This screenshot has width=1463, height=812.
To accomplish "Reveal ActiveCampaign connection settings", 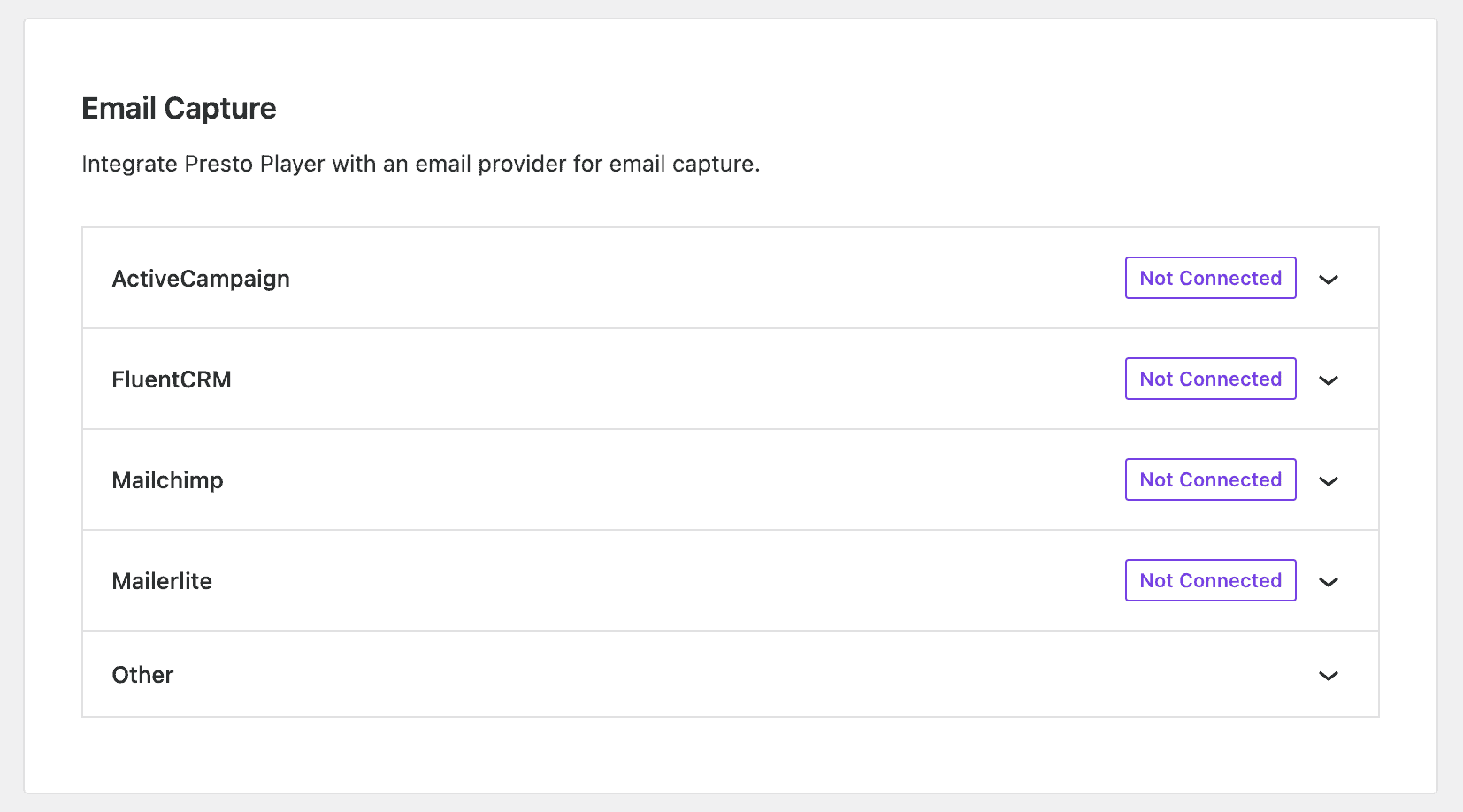I will pos(1329,280).
